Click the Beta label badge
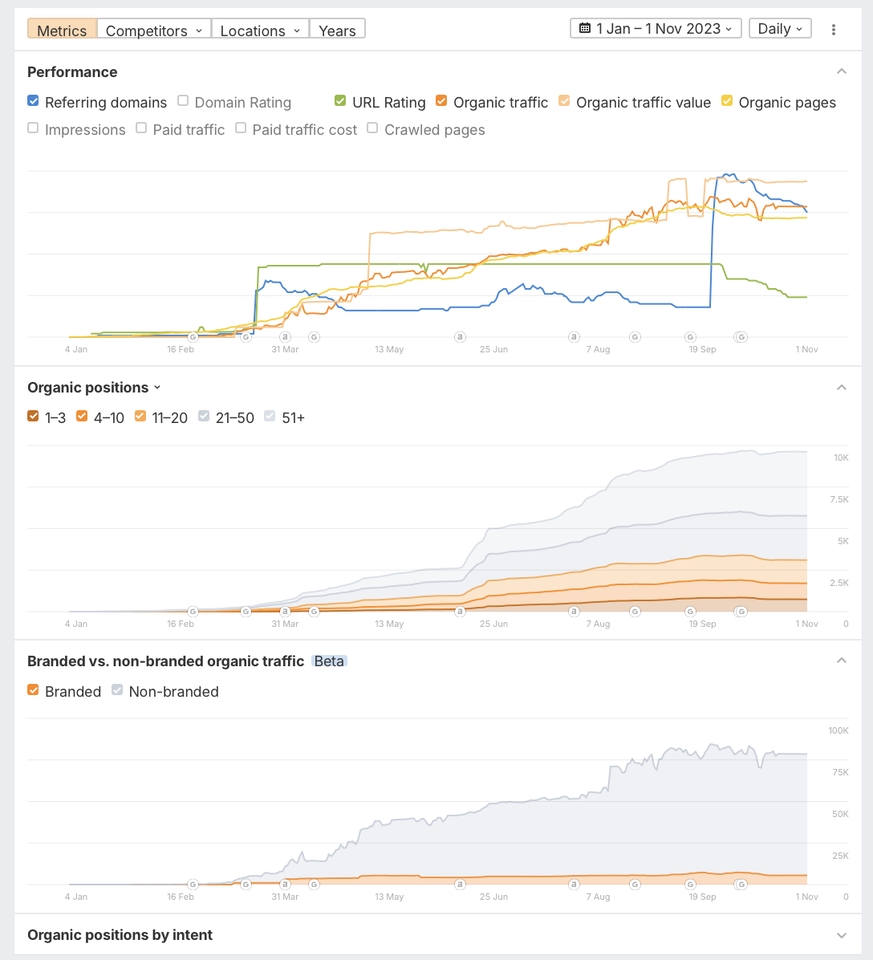 point(329,661)
